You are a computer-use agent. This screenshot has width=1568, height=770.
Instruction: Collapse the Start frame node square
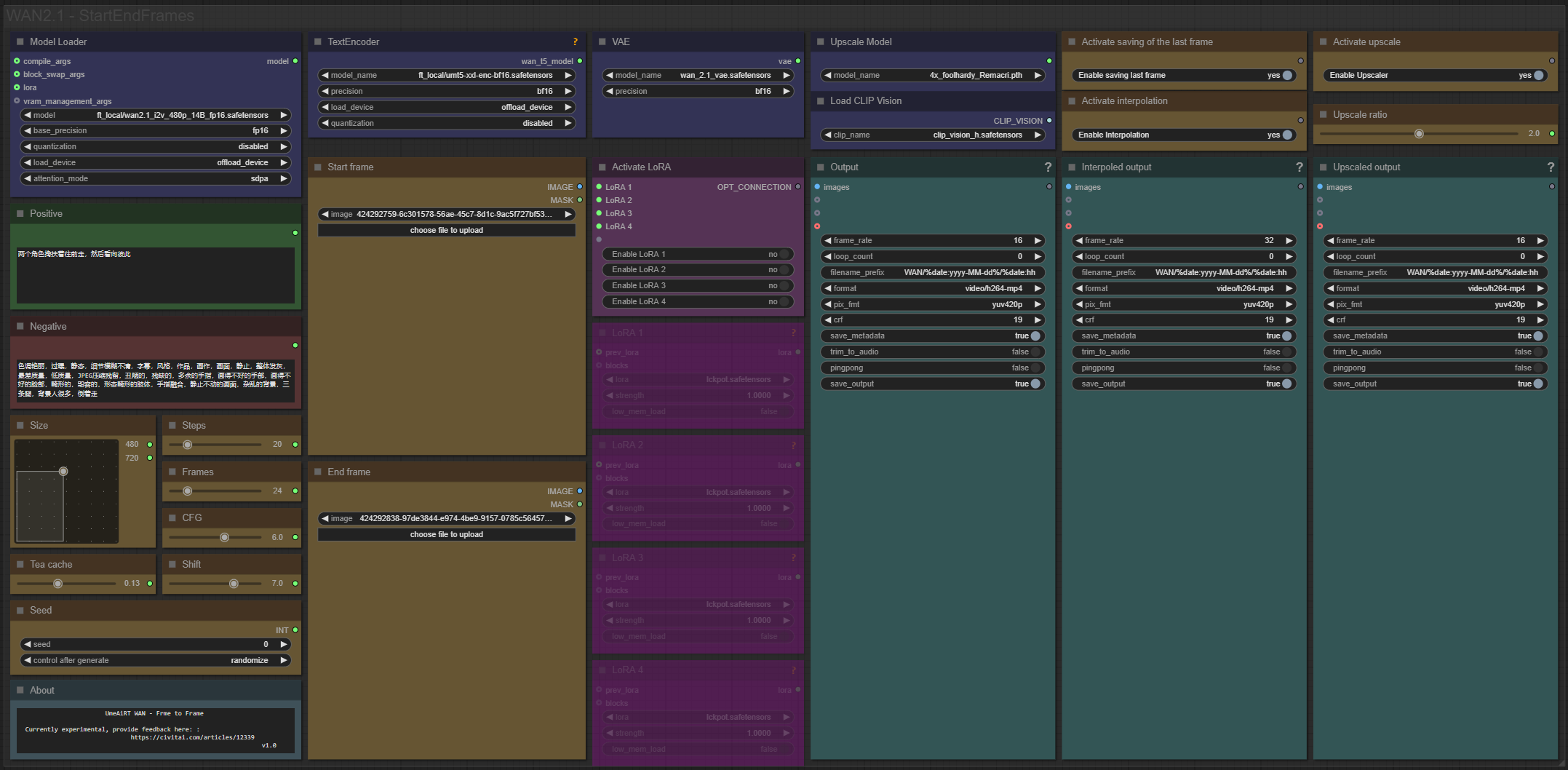click(318, 167)
